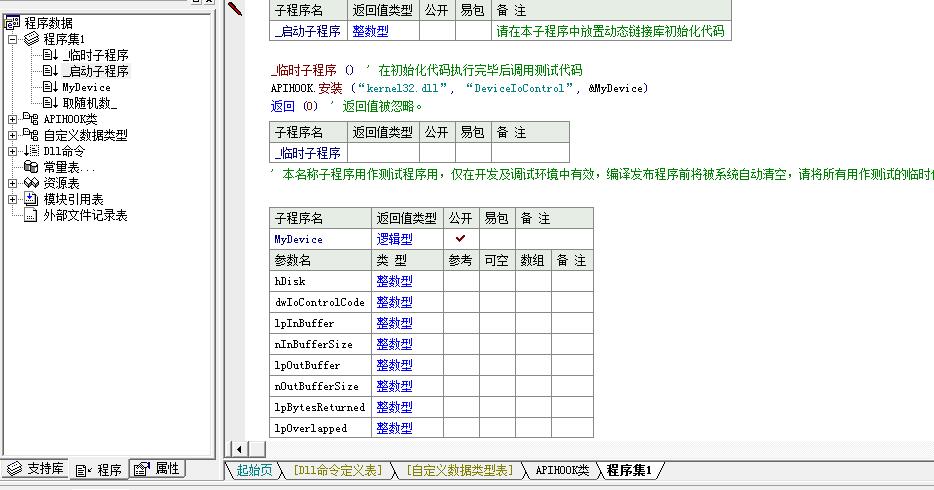
Task: Open the [Dll命令定义表] tab
Action: (x=338, y=470)
